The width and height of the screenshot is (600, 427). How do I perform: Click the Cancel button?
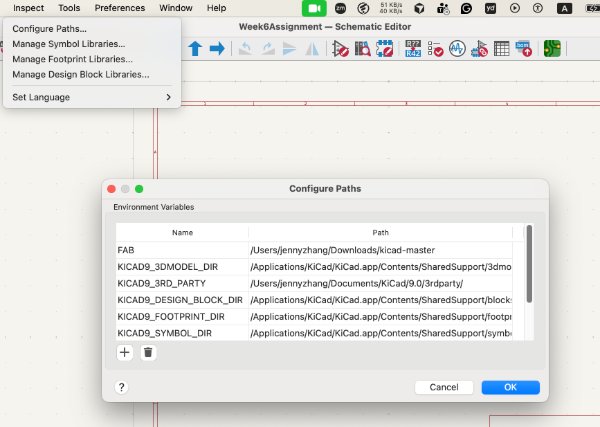(x=444, y=387)
